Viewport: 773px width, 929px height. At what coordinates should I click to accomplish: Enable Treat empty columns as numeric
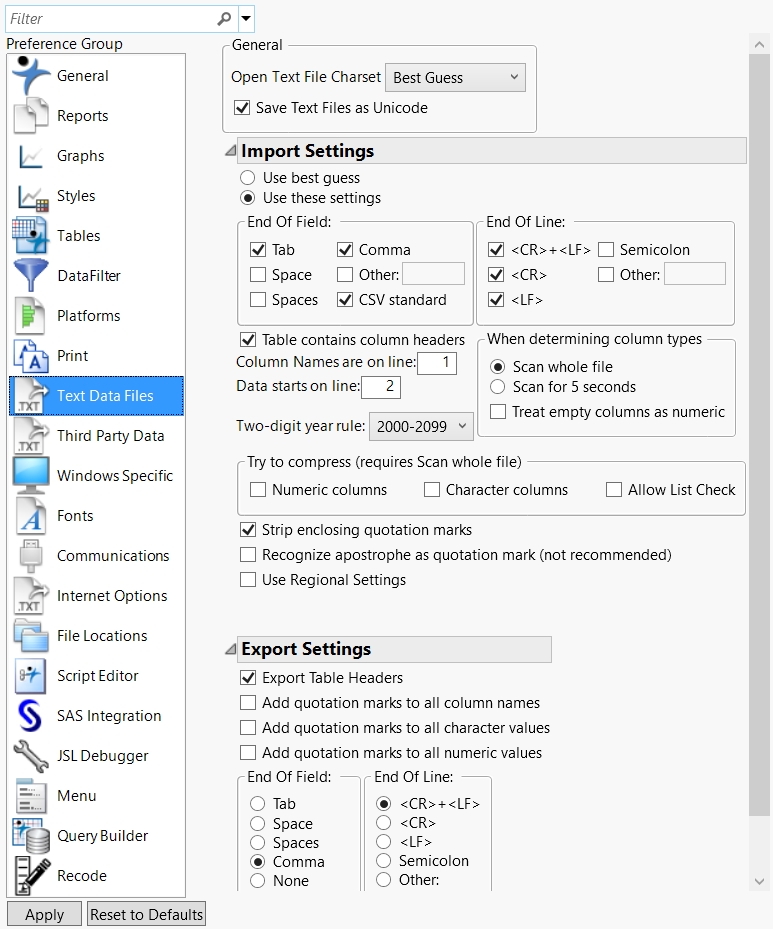tap(498, 412)
